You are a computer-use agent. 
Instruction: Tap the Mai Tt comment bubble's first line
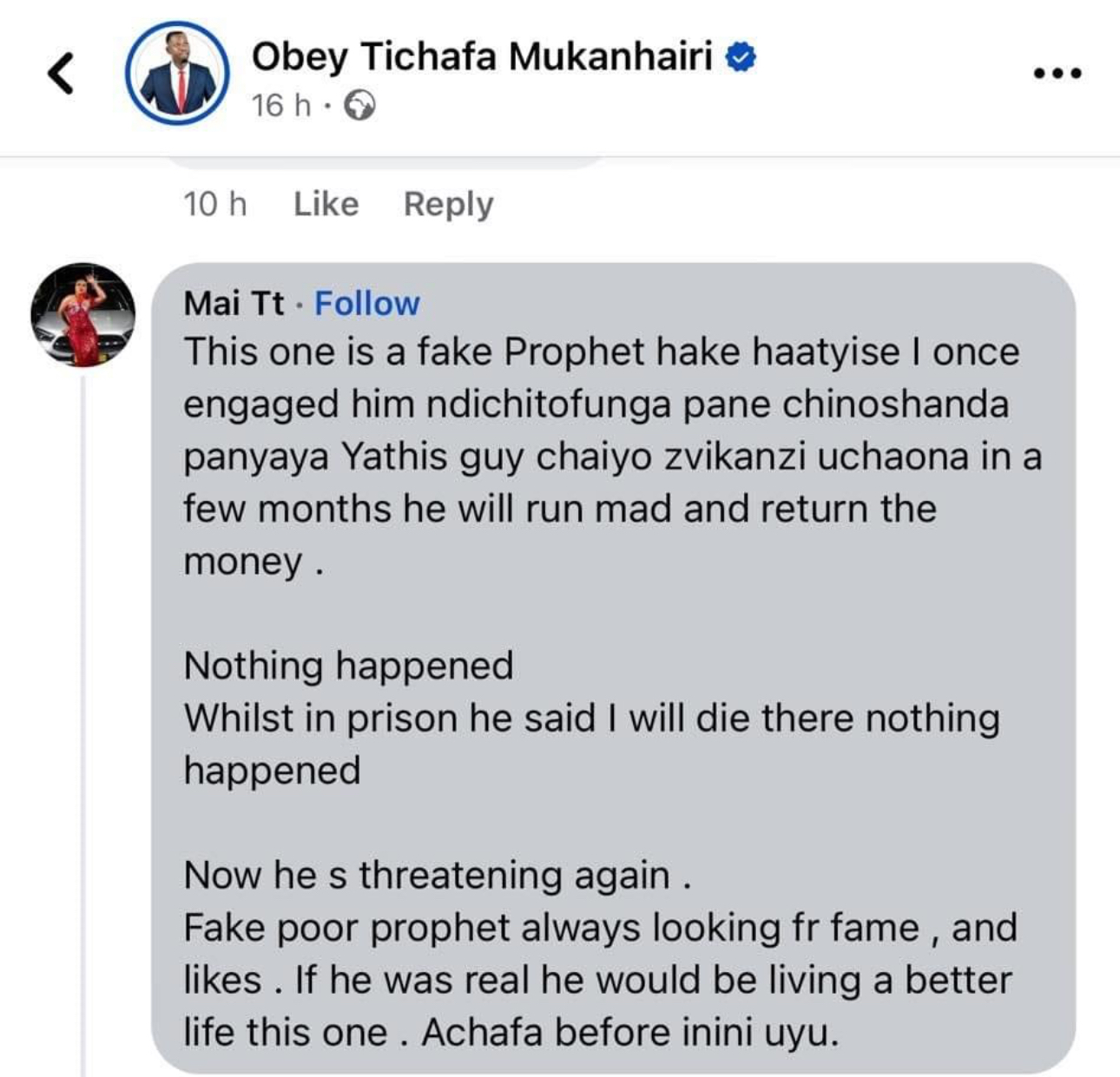pyautogui.click(x=602, y=352)
